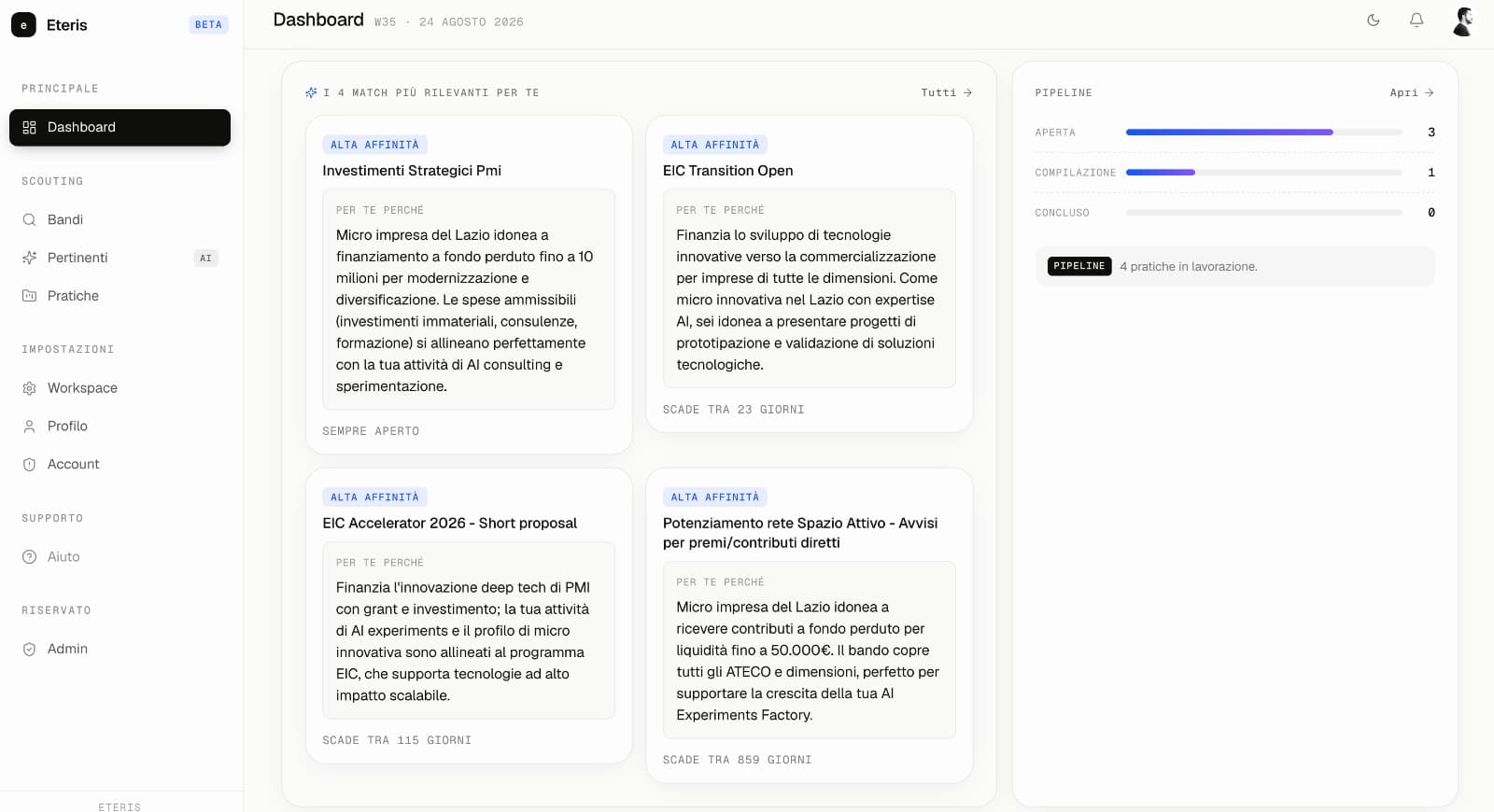Click the Aiuto question mark icon
Screen dimensions: 1494x812
click(29, 557)
